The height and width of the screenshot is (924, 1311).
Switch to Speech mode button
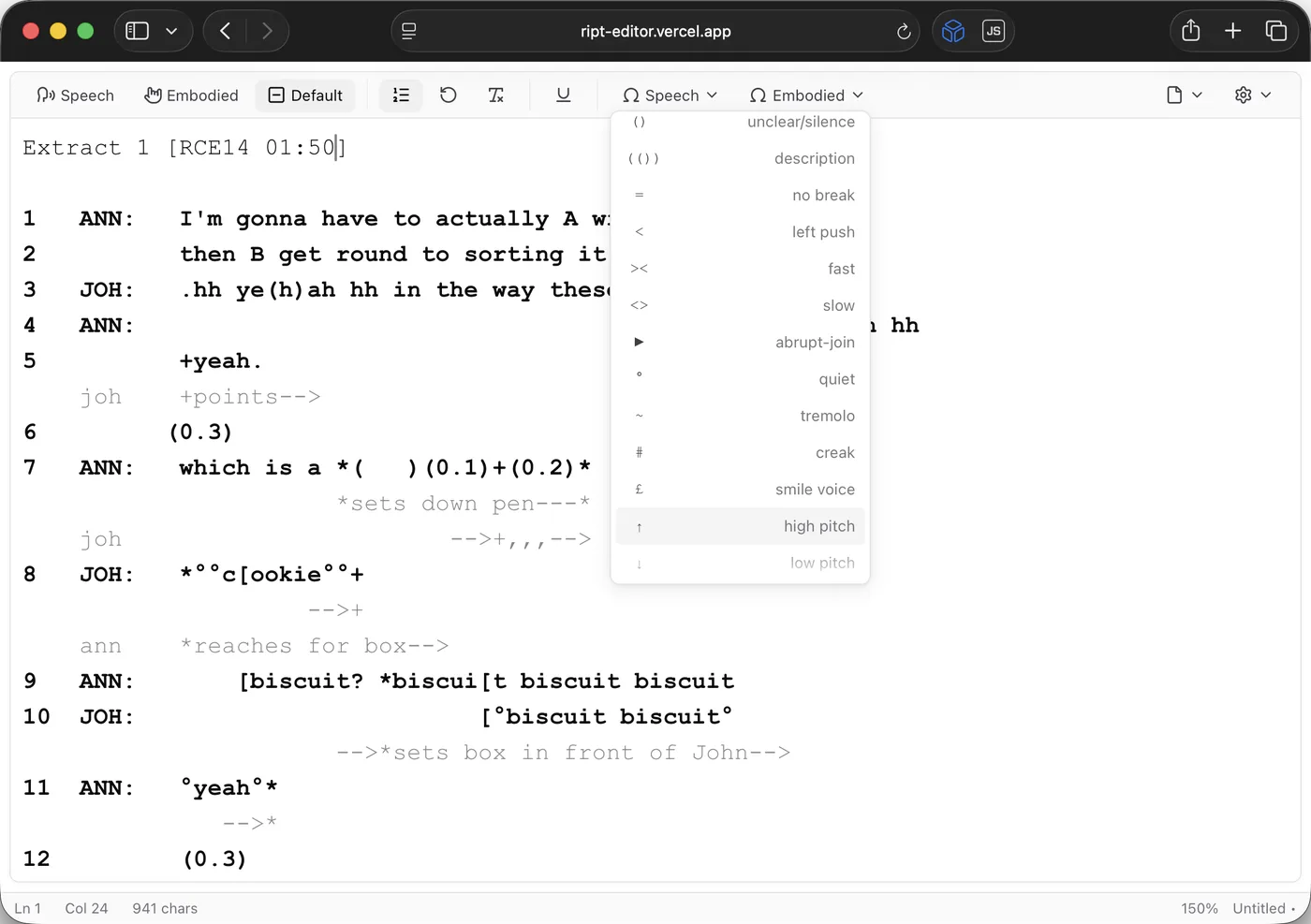tap(75, 95)
